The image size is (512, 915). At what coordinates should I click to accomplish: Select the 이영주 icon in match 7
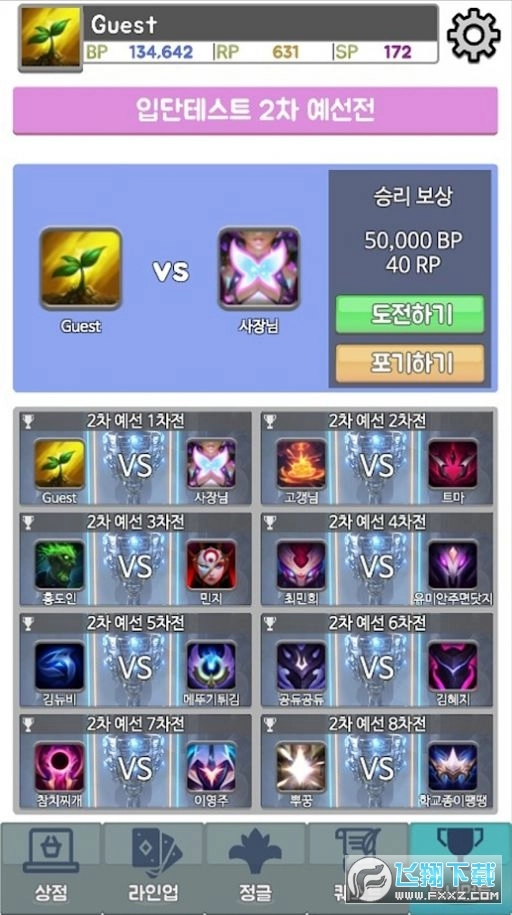pos(211,767)
